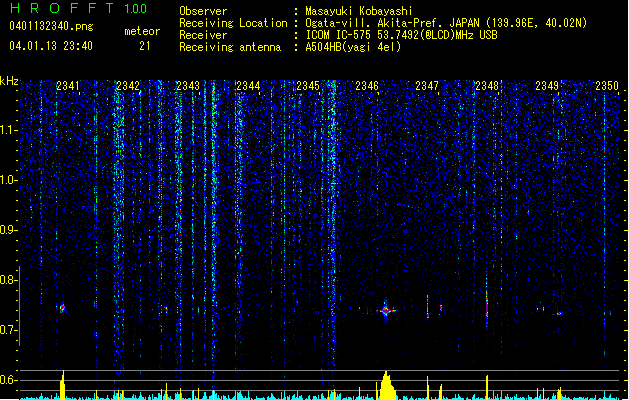Click the meteor count value 21

click(145, 46)
